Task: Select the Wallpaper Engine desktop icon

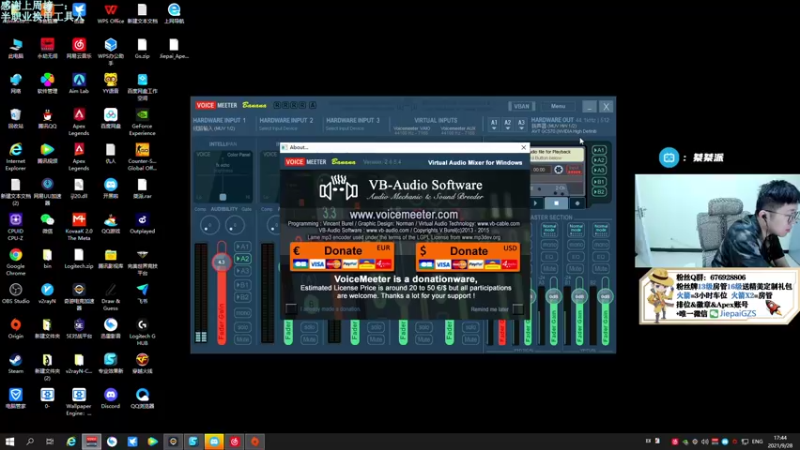Action: tap(79, 402)
